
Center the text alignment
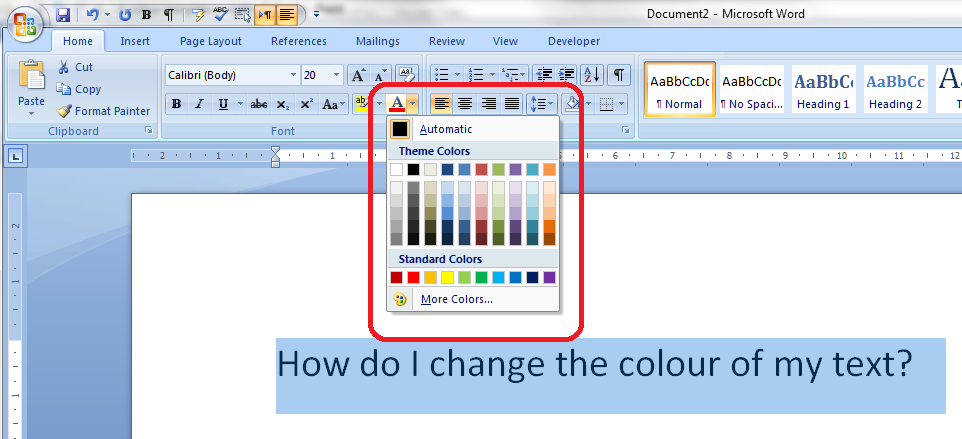coord(465,104)
